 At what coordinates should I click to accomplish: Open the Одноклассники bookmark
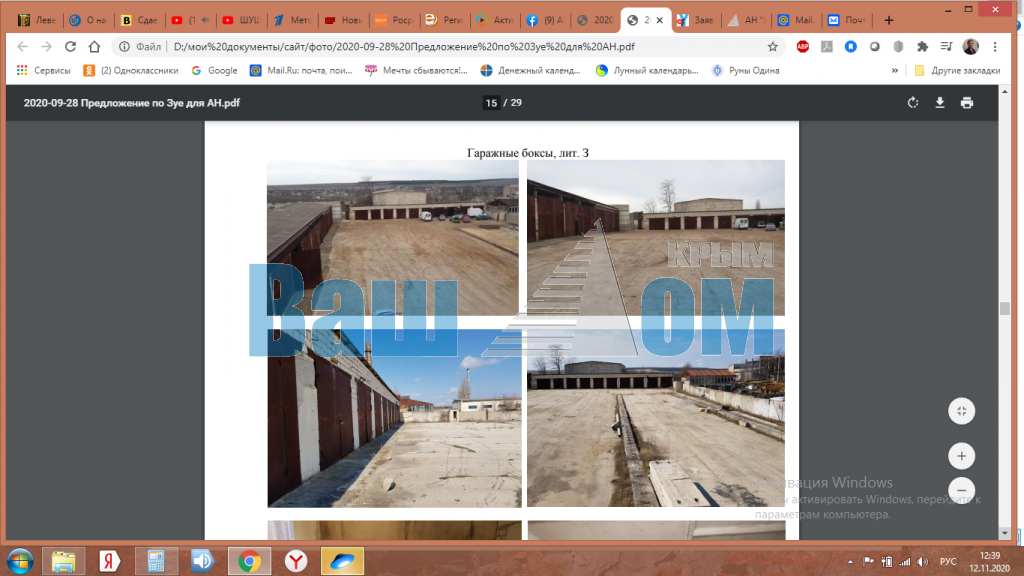click(x=131, y=71)
